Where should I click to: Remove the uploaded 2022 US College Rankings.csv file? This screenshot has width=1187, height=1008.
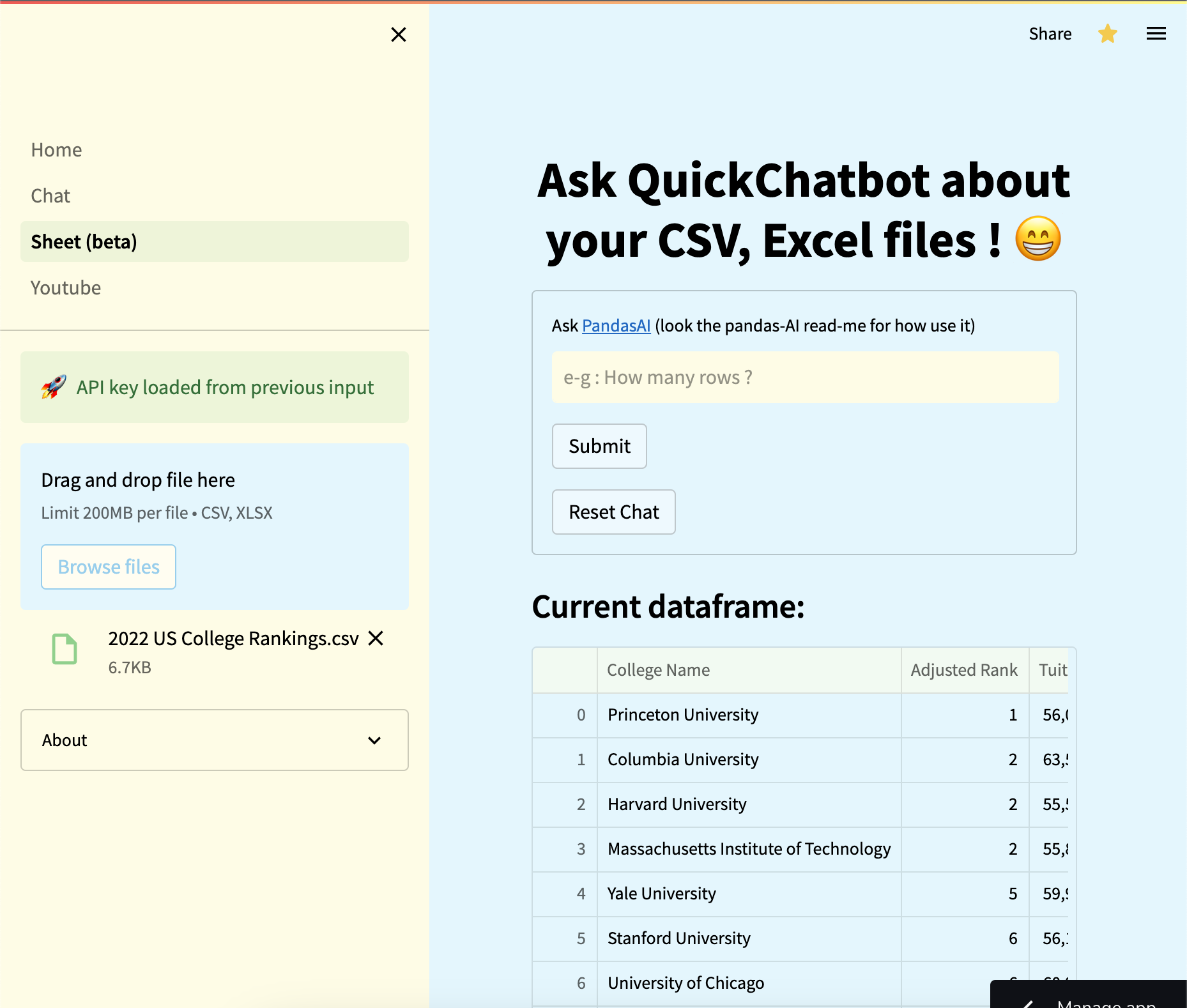(376, 638)
